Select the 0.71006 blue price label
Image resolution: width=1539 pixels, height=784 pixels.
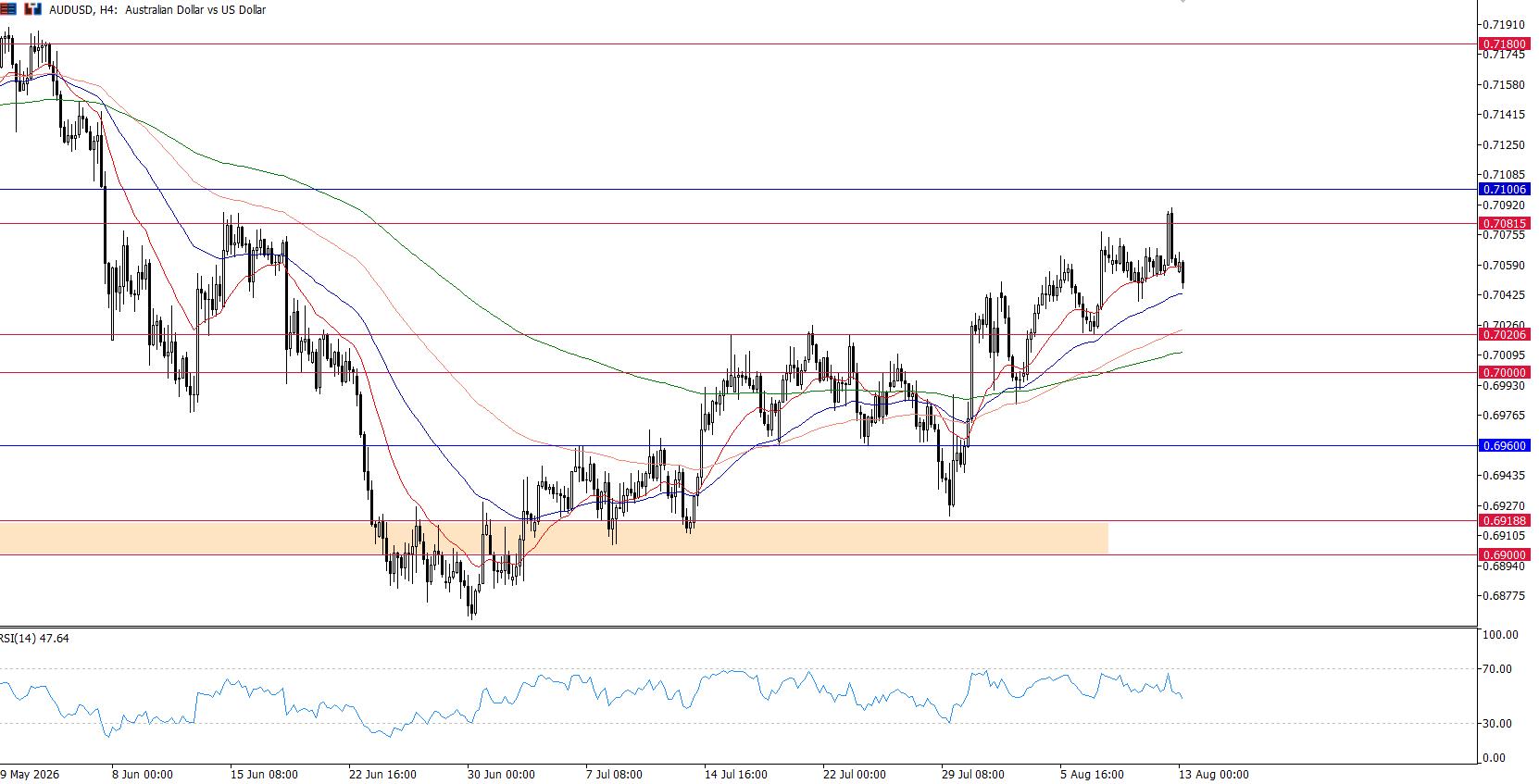[x=1504, y=189]
